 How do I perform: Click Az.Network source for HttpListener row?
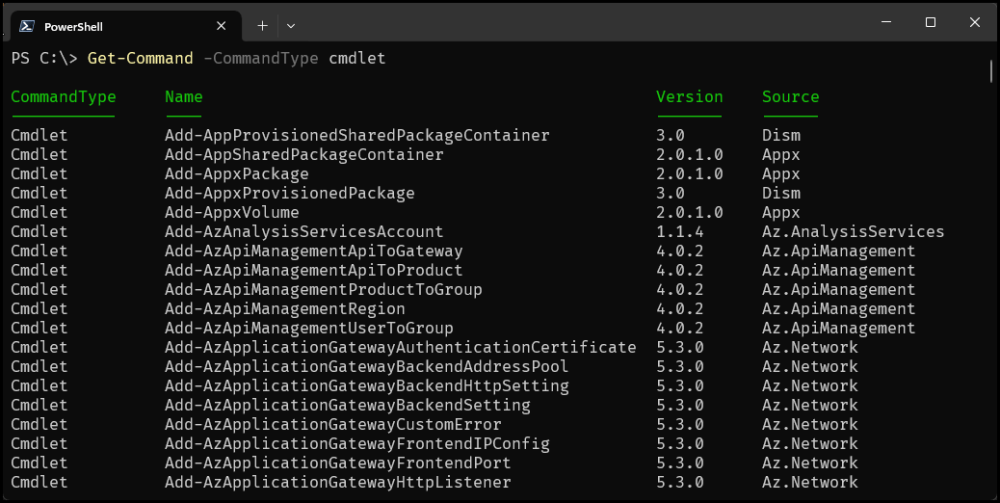tap(810, 482)
